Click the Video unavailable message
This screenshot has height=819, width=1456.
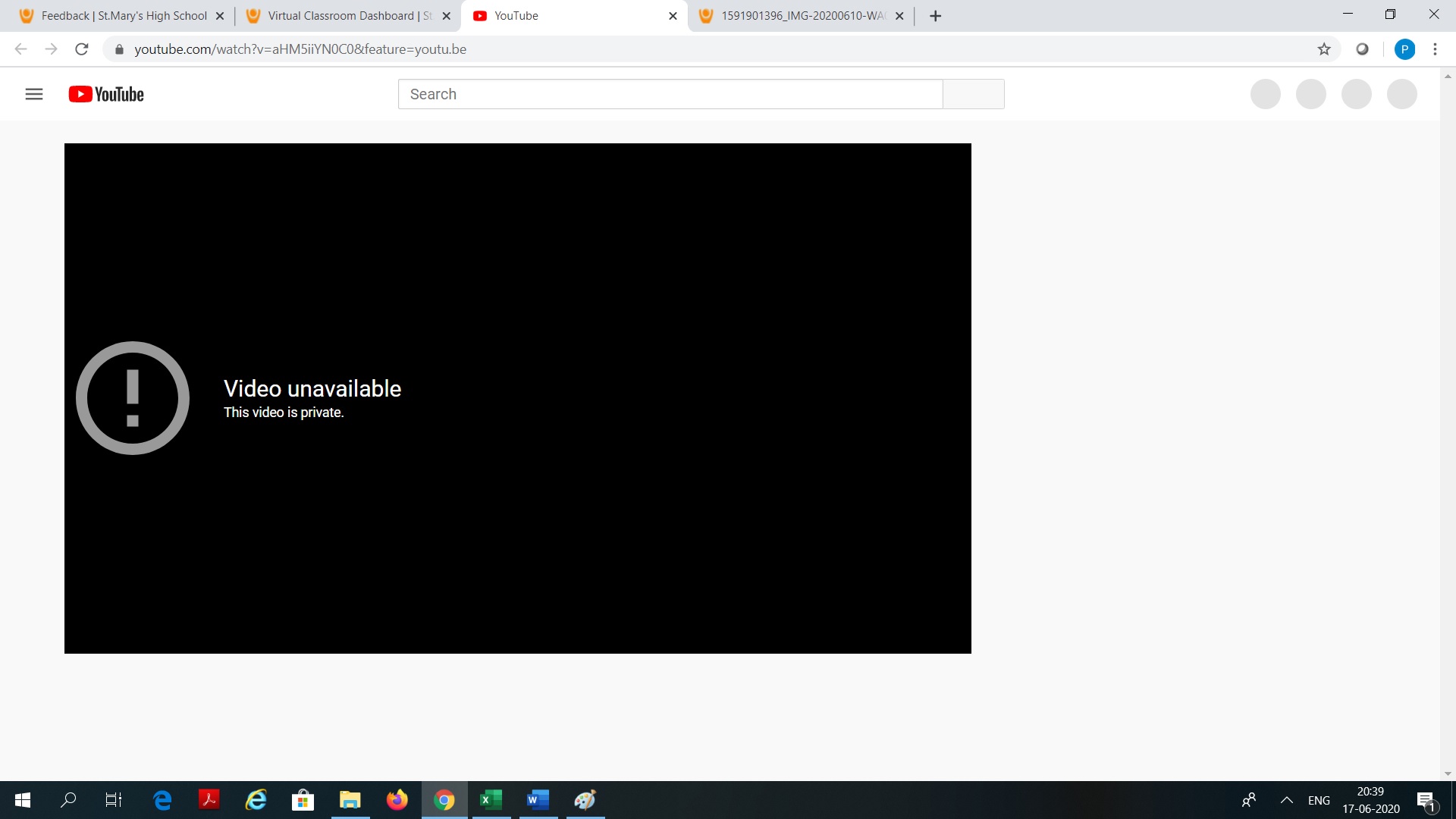tap(312, 388)
